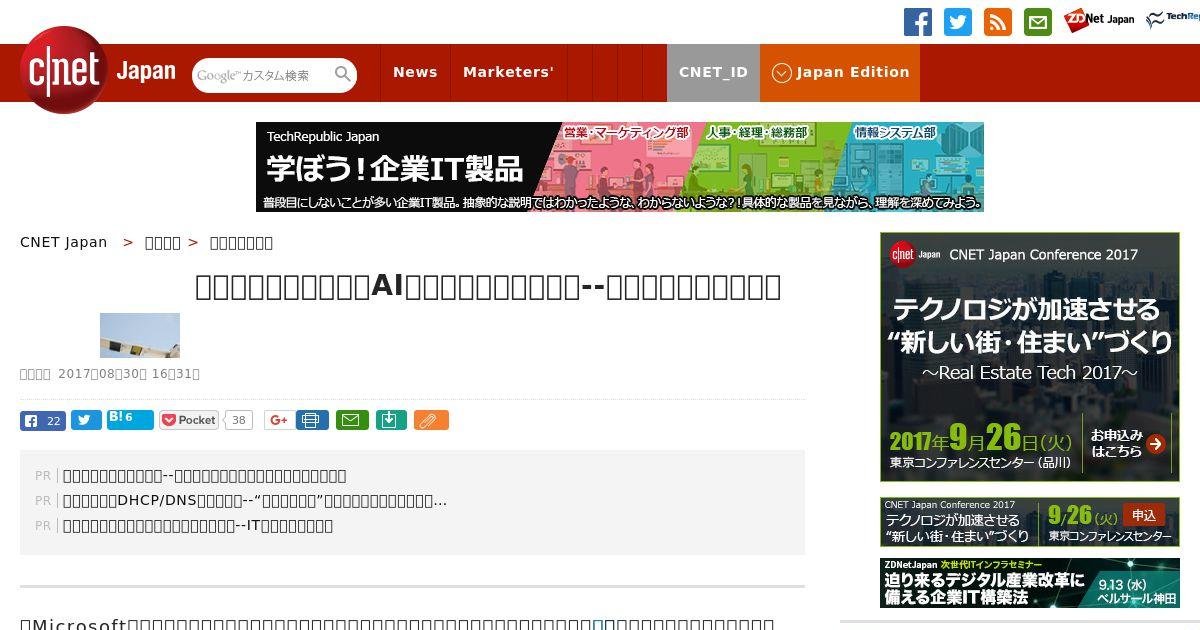This screenshot has height=630, width=1200.
Task: Click the CNET Japan logo
Action: pyautogui.click(x=98, y=70)
